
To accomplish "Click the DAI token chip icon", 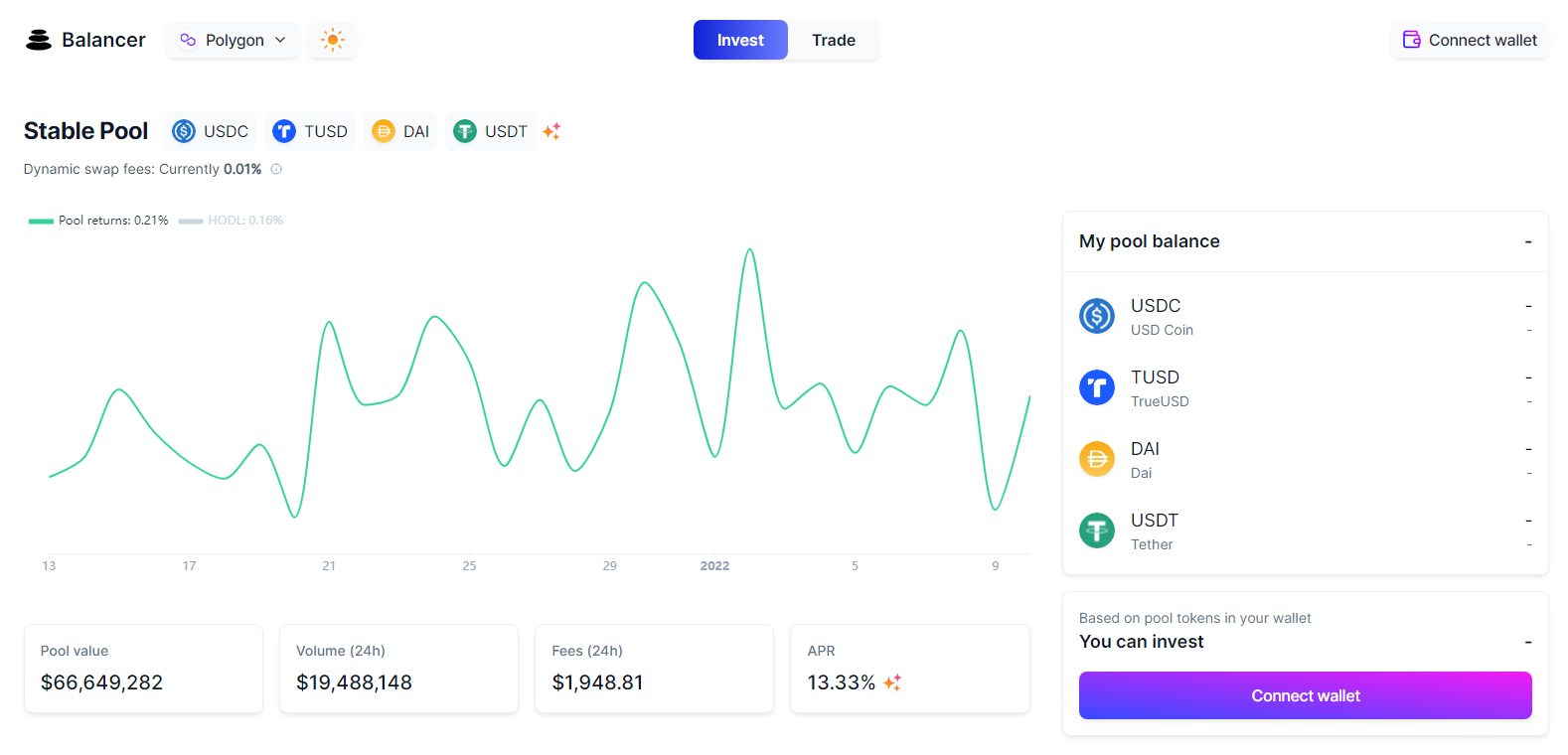I will (x=384, y=131).
